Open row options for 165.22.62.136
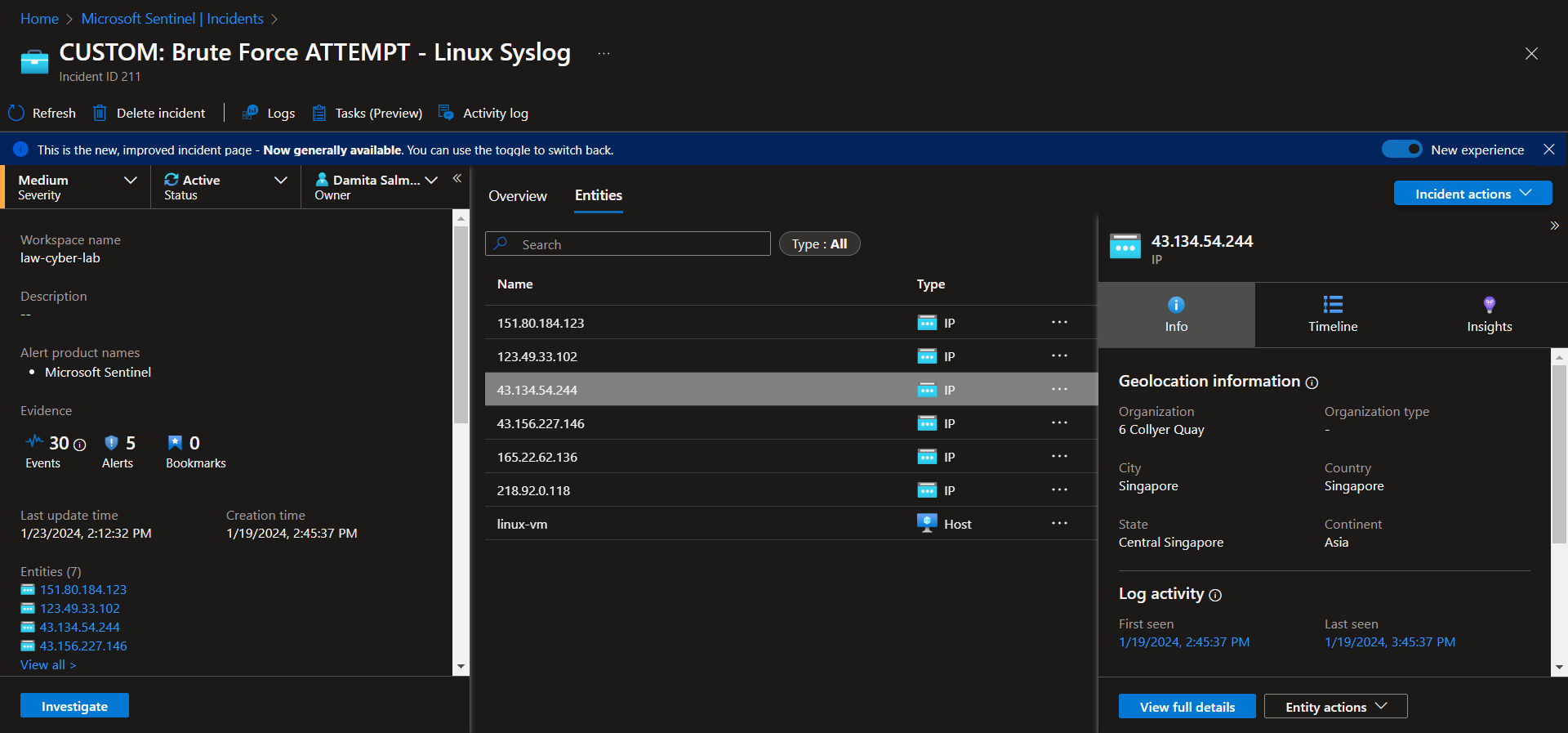 click(1059, 456)
